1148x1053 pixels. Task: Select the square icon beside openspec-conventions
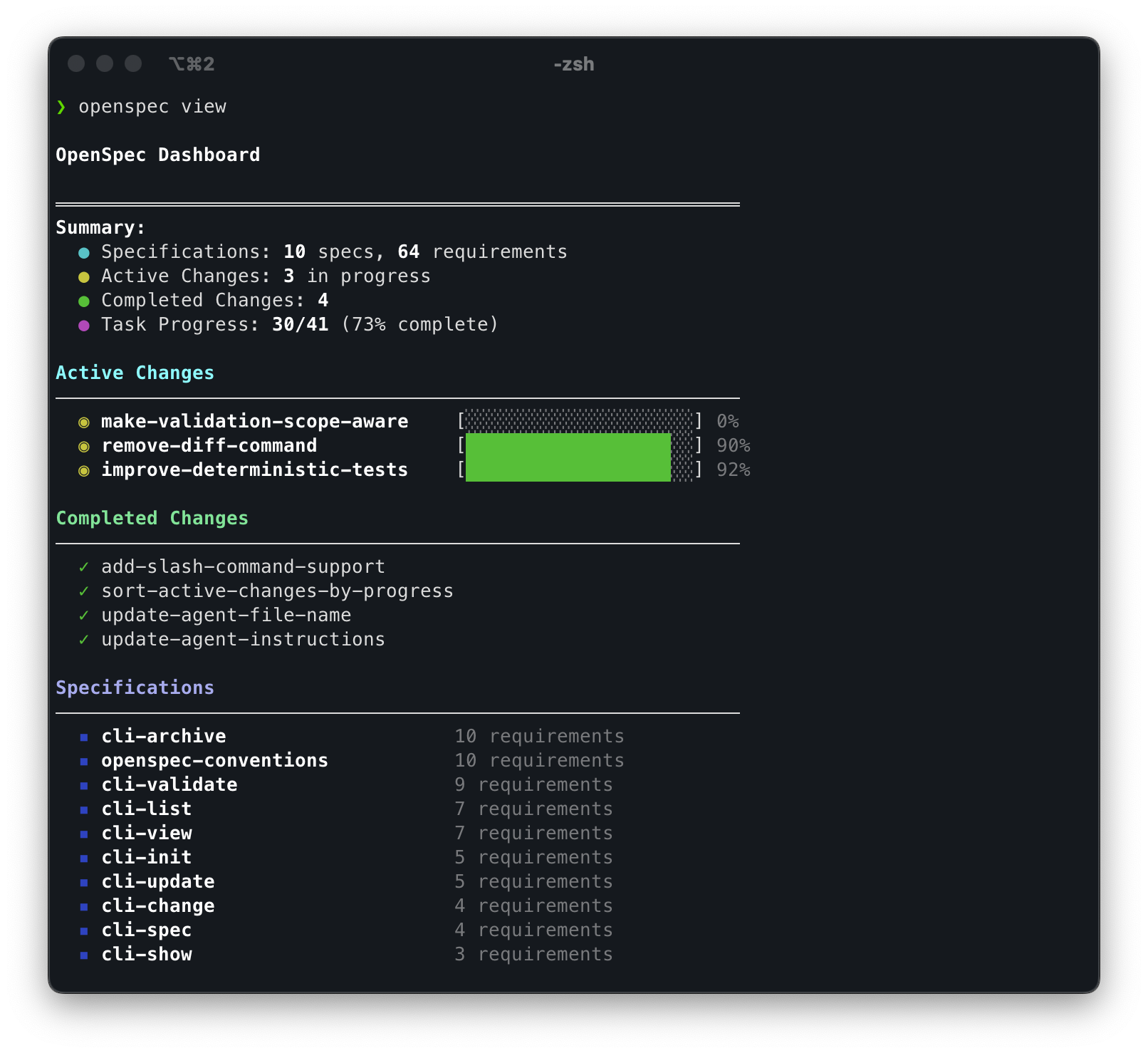tap(85, 761)
